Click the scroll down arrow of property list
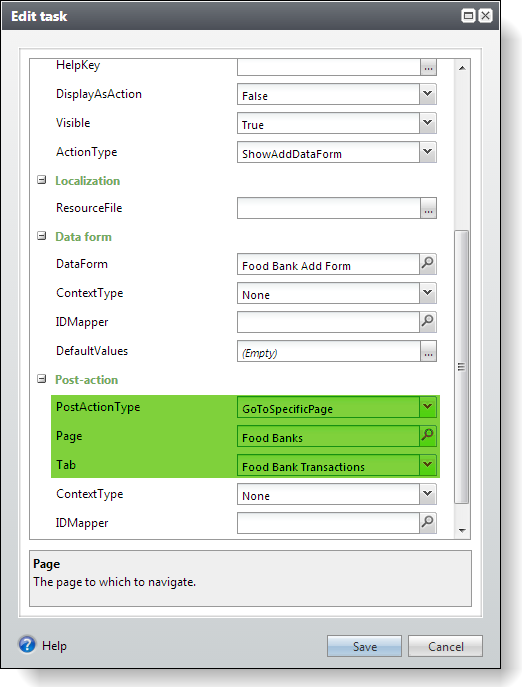 462,531
